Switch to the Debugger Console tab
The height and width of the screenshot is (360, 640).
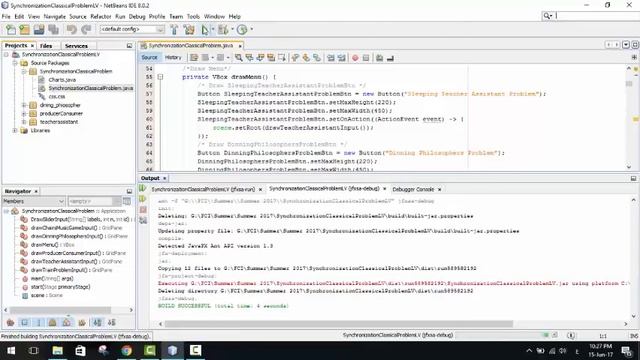point(413,189)
